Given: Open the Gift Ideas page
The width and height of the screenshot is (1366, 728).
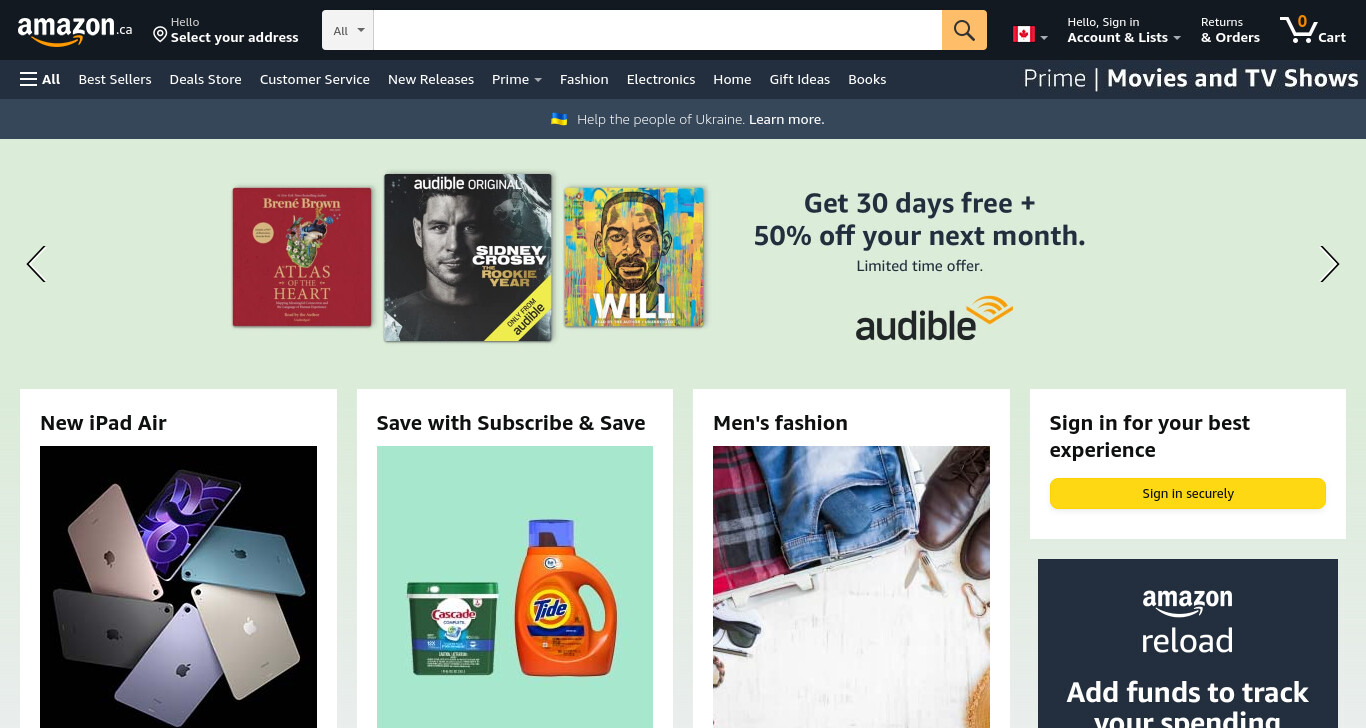Looking at the screenshot, I should pyautogui.click(x=800, y=79).
